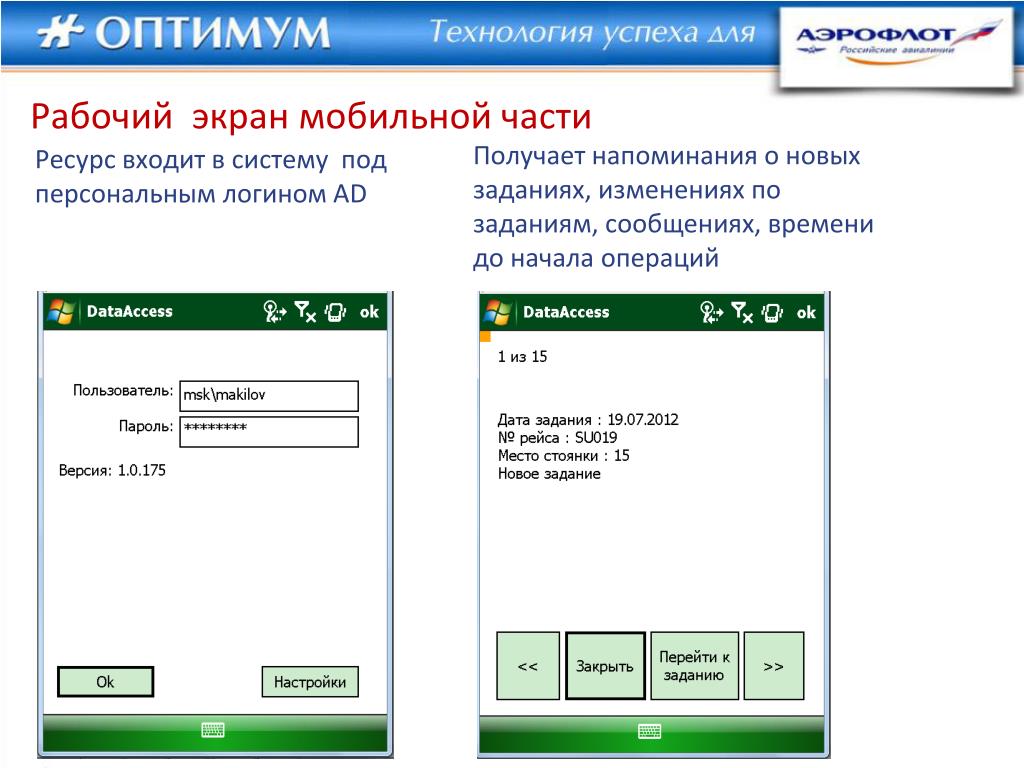Go to next notification with >> button
This screenshot has width=1024, height=768.
click(774, 666)
